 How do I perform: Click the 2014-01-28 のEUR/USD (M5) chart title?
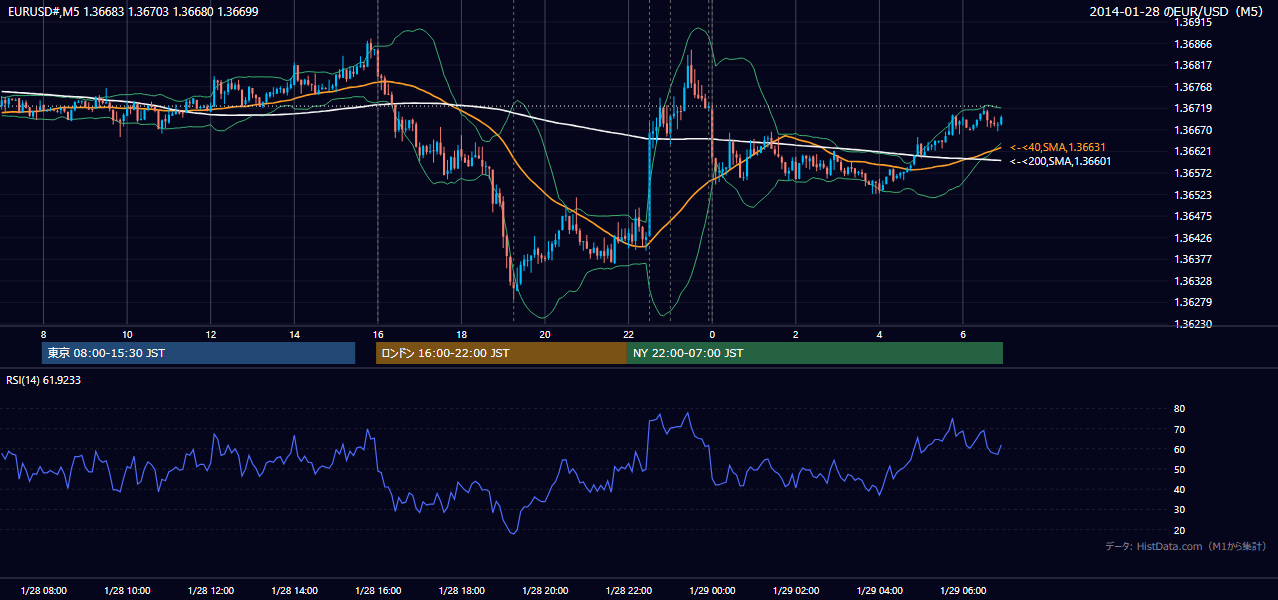[x=1178, y=11]
